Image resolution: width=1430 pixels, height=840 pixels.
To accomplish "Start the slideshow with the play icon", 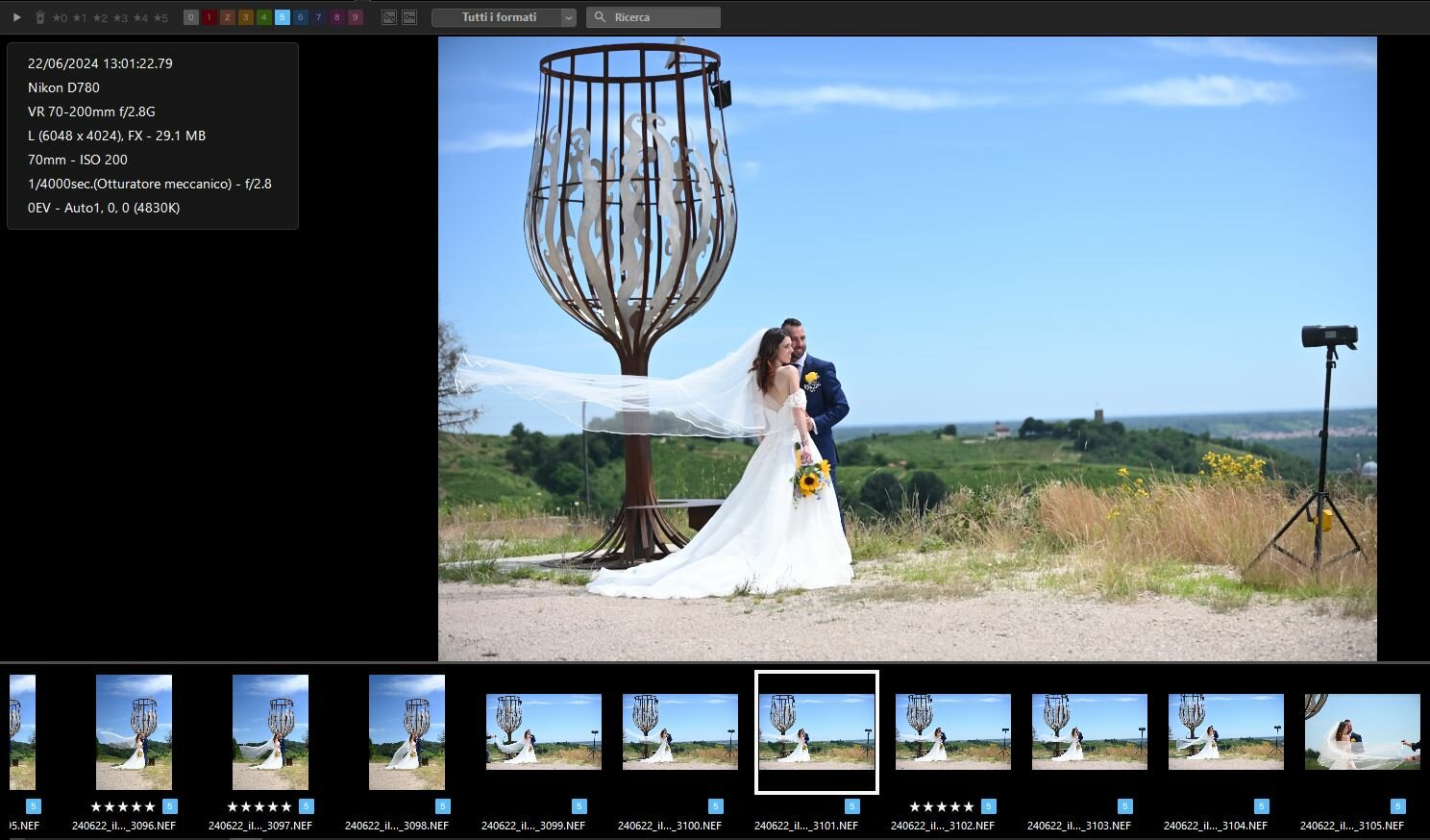I will 16,17.
